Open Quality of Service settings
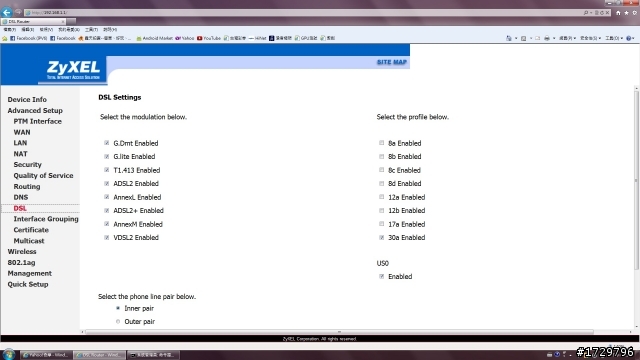The height and width of the screenshot is (360, 640). pos(43,176)
